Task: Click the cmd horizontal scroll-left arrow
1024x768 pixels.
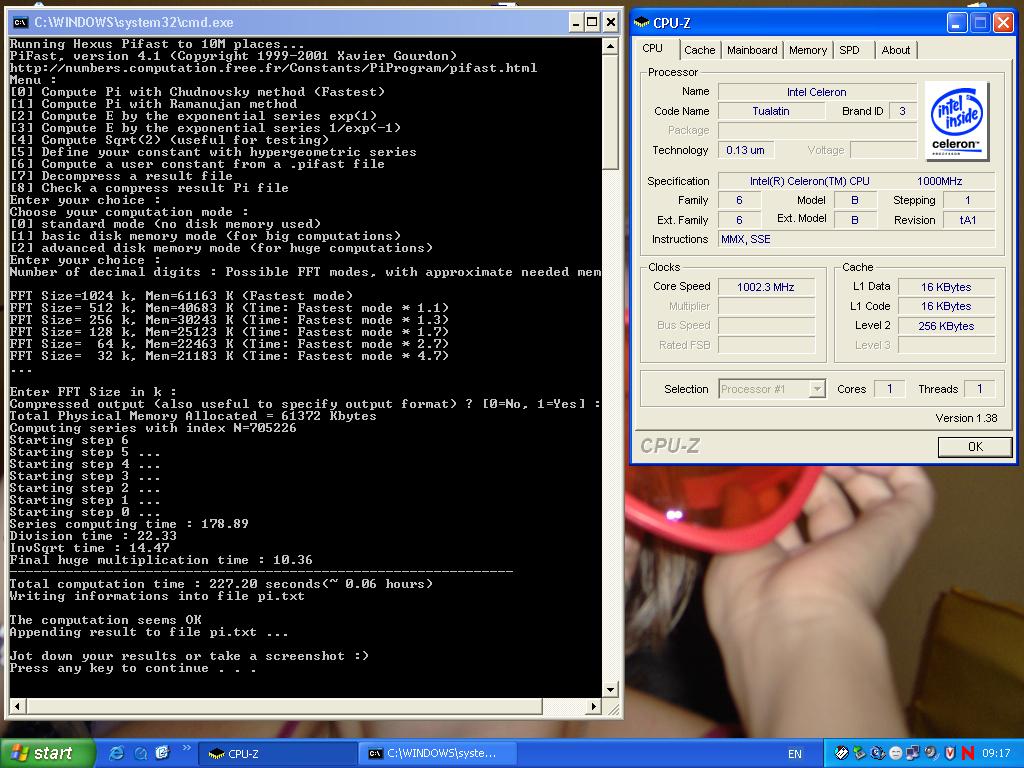Action: pyautogui.click(x=17, y=706)
